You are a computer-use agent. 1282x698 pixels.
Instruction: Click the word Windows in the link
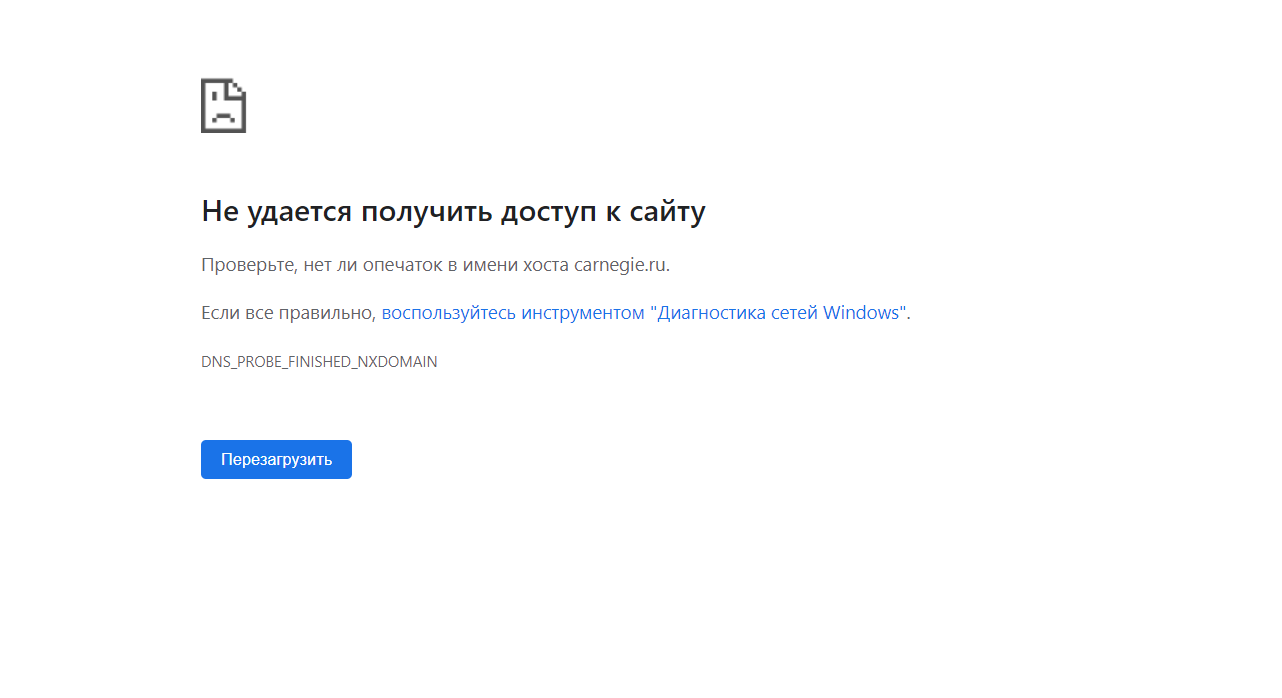(x=863, y=313)
